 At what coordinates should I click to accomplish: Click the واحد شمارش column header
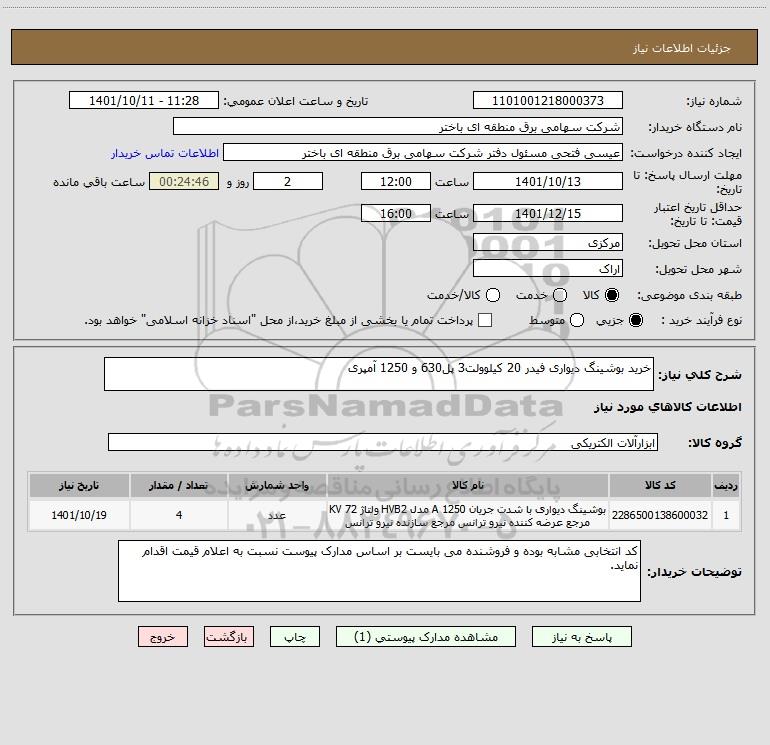coord(277,486)
